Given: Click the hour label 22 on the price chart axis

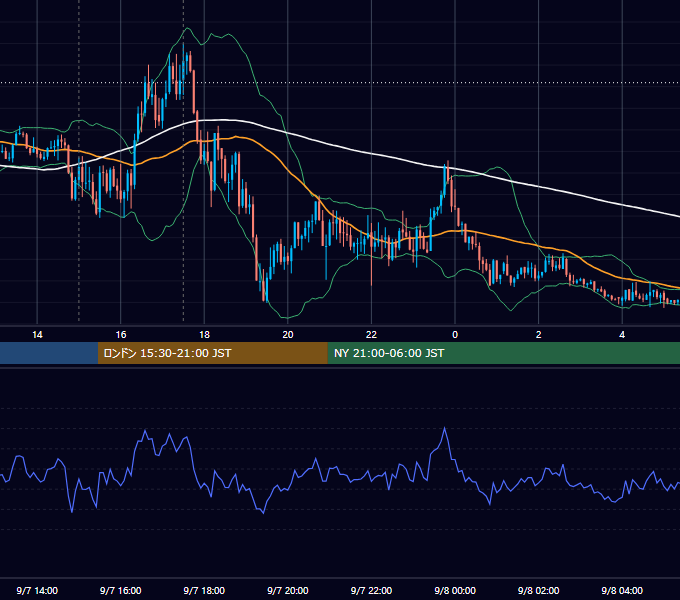Looking at the screenshot, I should click(371, 334).
